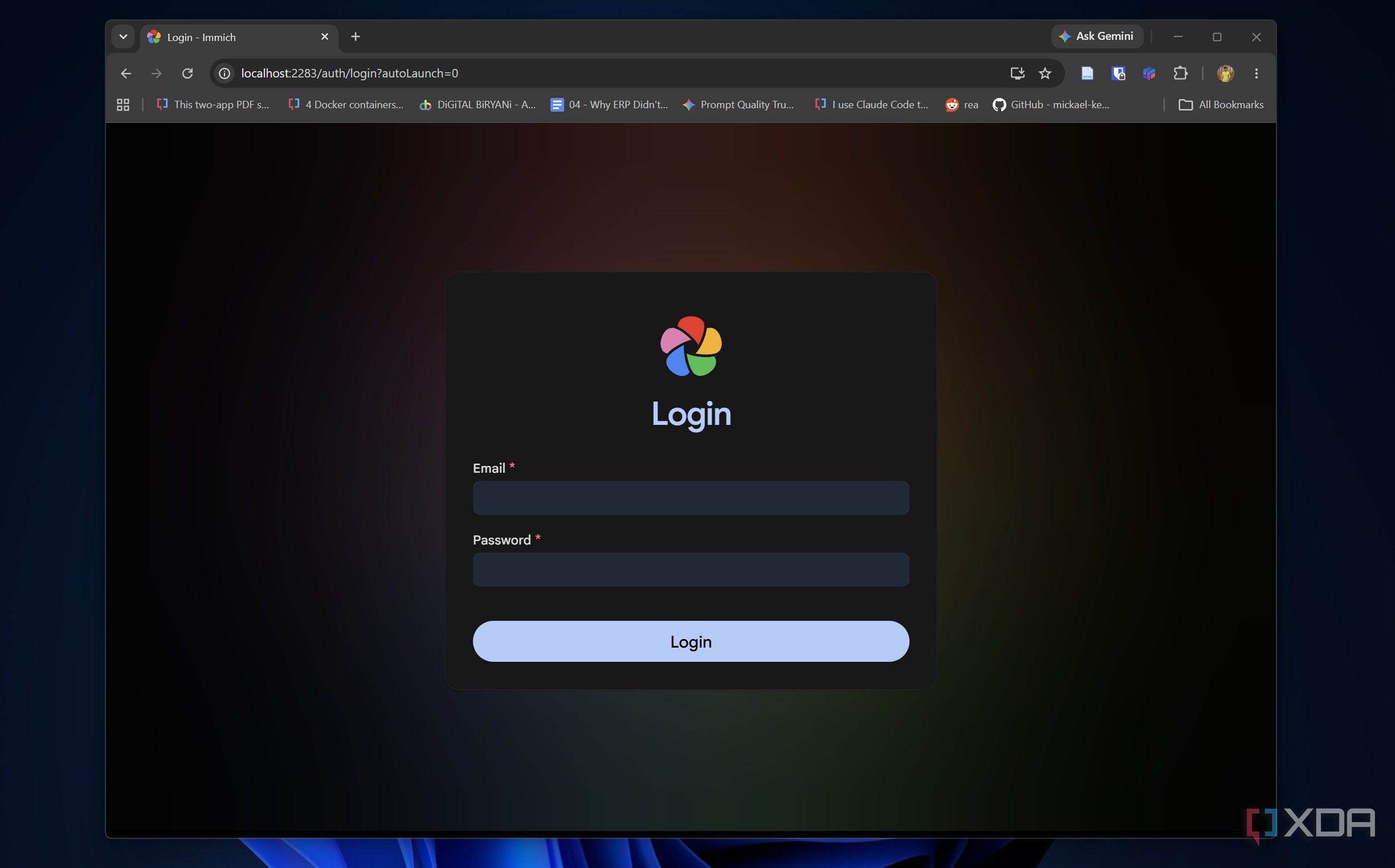Image resolution: width=1395 pixels, height=868 pixels.
Task: Click the Login heading text
Action: pyautogui.click(x=691, y=415)
